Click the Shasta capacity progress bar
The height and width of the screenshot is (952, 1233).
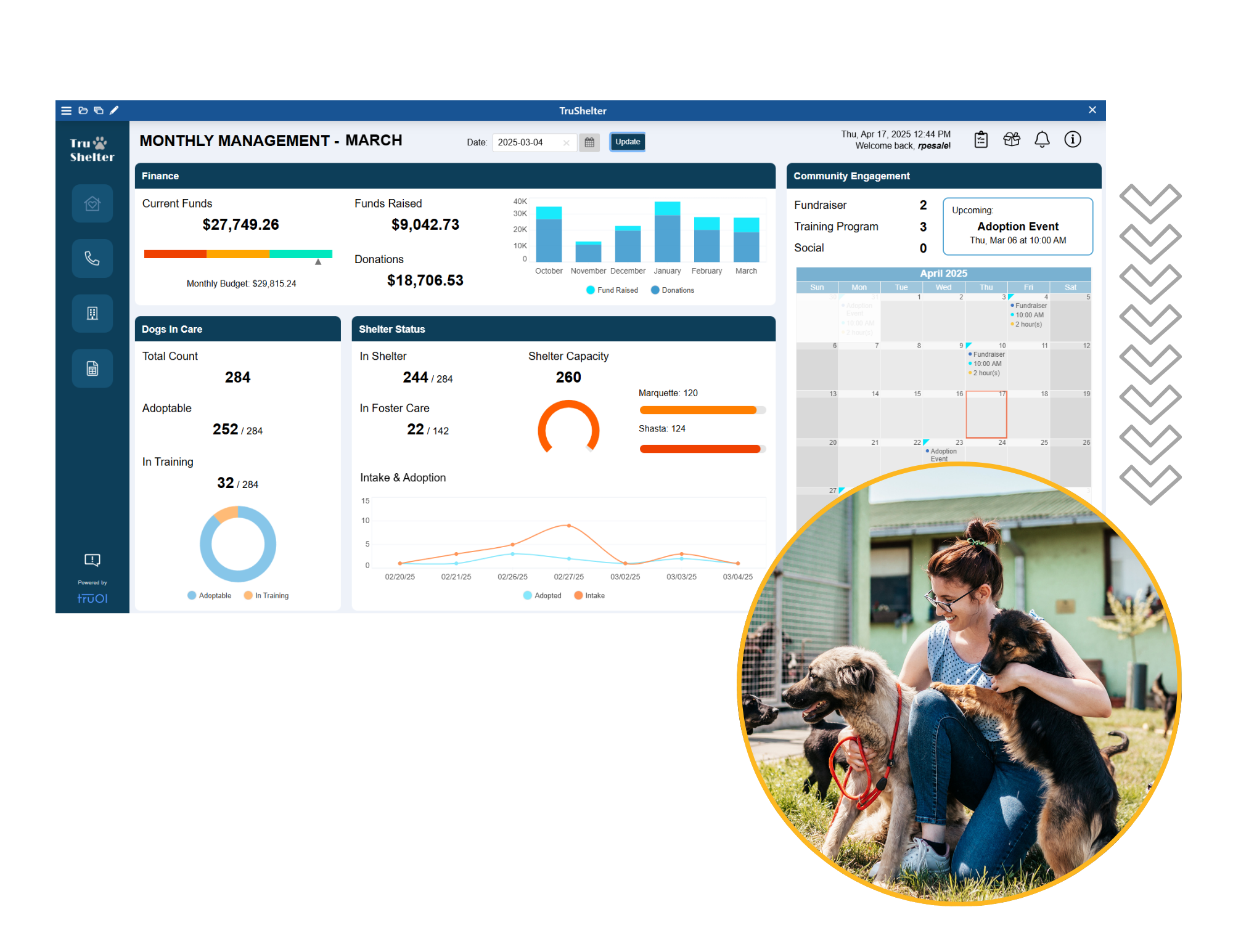(x=703, y=449)
